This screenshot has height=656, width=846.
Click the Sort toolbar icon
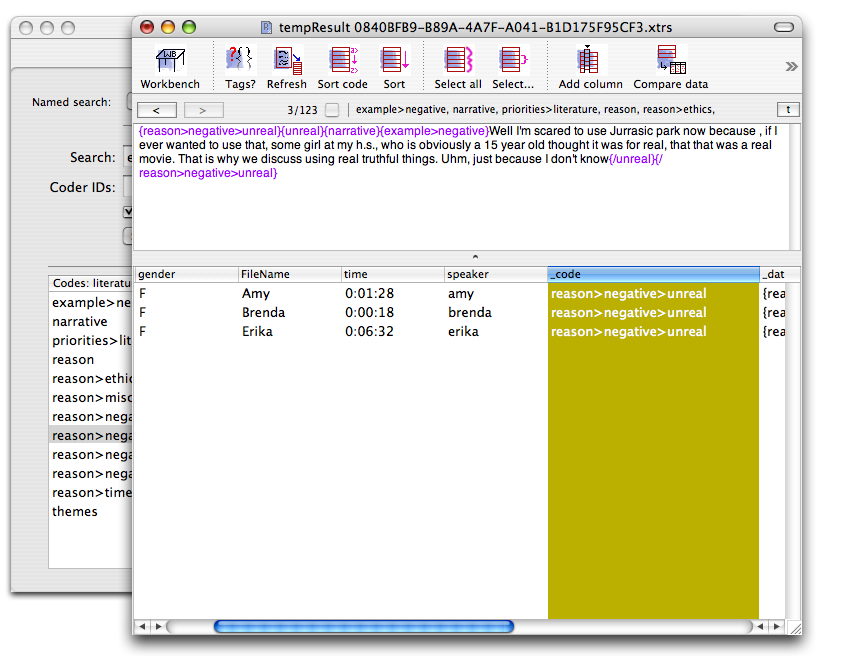coord(394,67)
